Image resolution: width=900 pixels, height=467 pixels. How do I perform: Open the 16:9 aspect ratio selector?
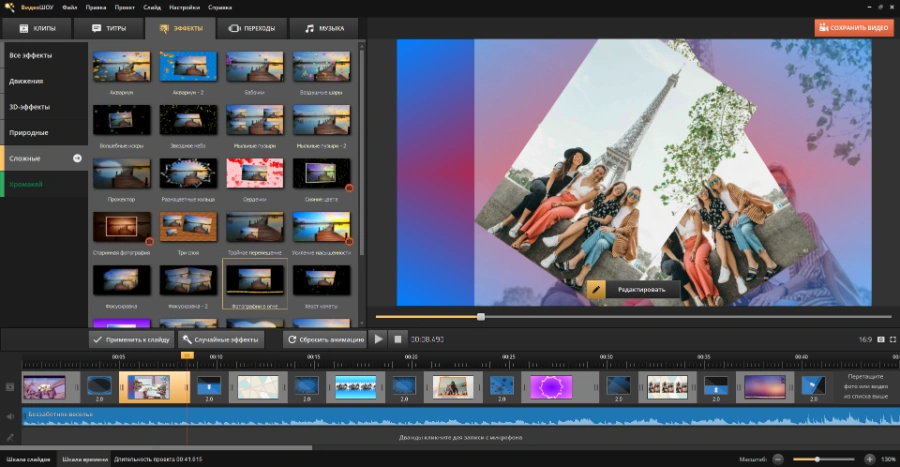click(865, 340)
